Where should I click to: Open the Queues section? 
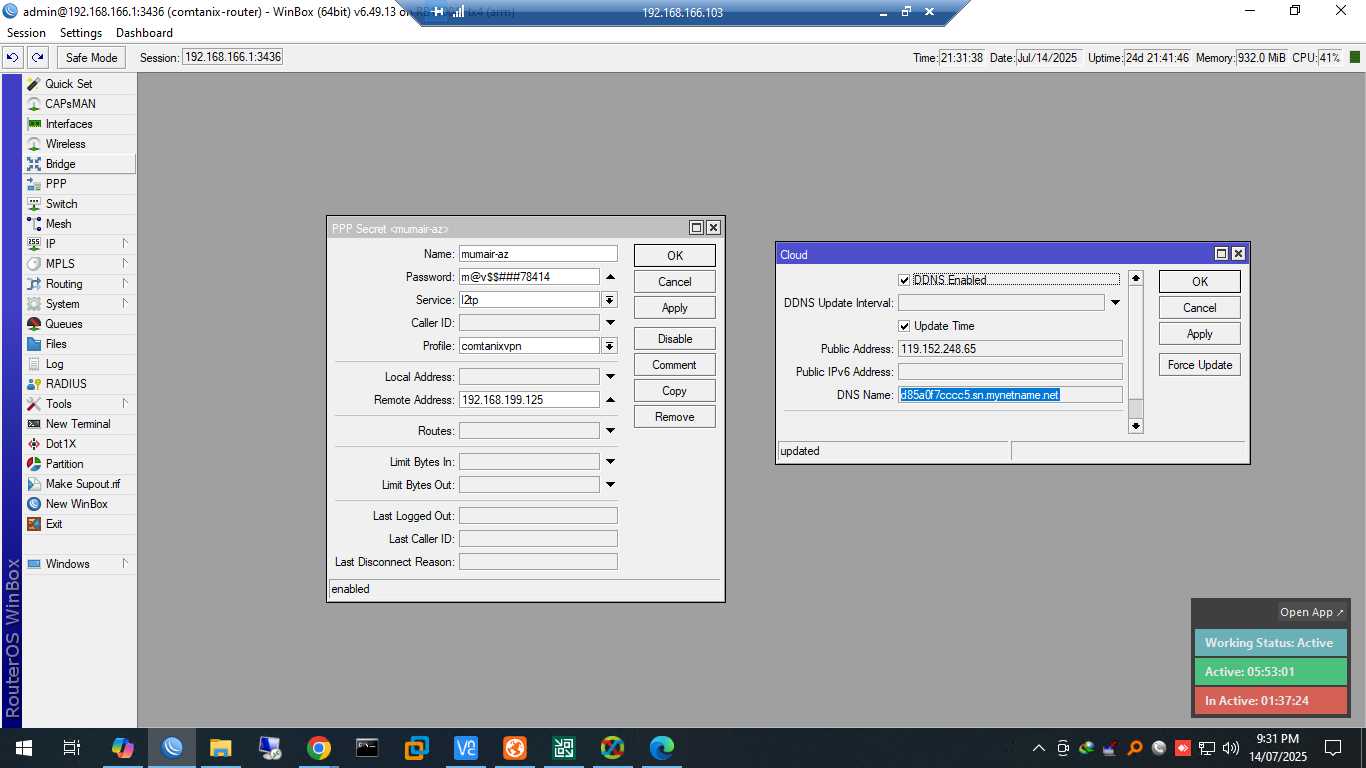(79, 324)
